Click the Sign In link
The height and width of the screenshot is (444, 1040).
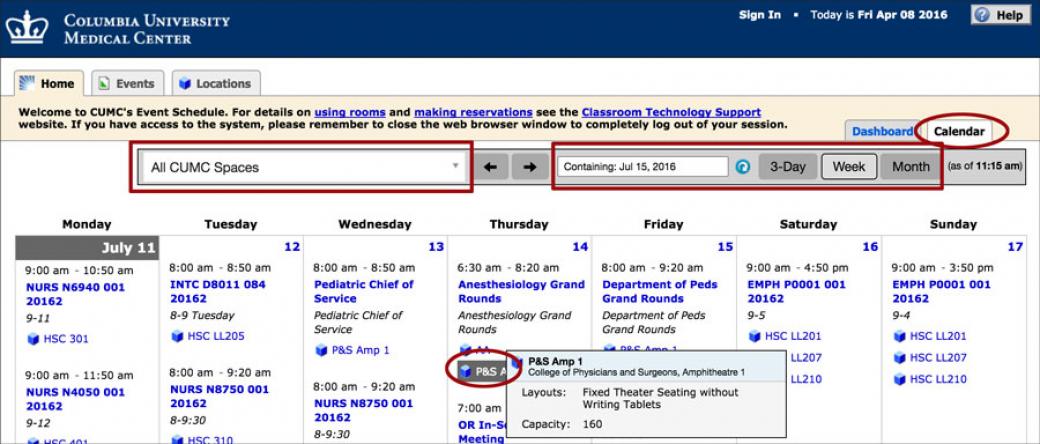coord(759,15)
